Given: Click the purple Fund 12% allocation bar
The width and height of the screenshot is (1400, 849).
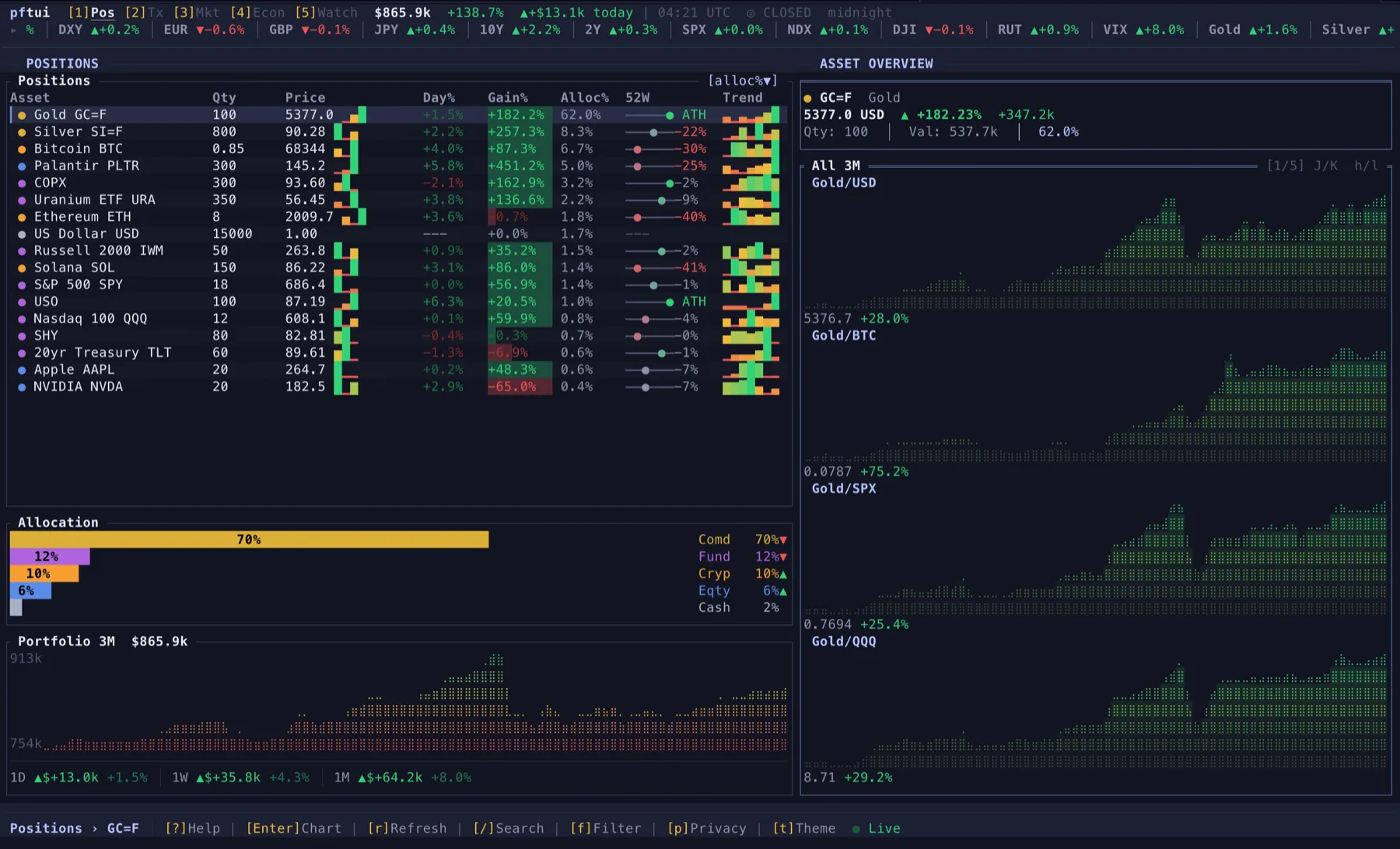Looking at the screenshot, I should pyautogui.click(x=50, y=557).
